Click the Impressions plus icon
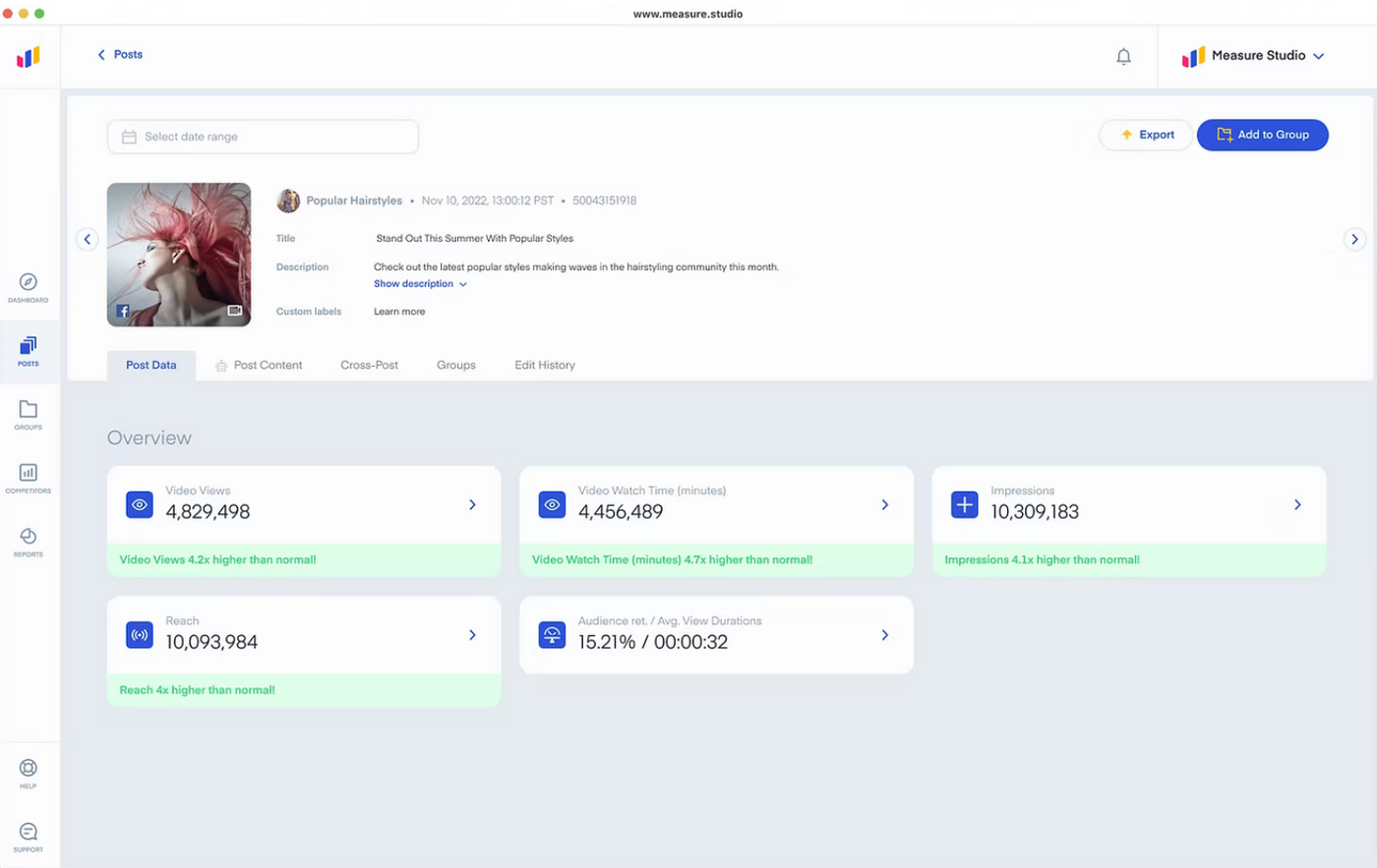The width and height of the screenshot is (1377, 868). click(965, 504)
